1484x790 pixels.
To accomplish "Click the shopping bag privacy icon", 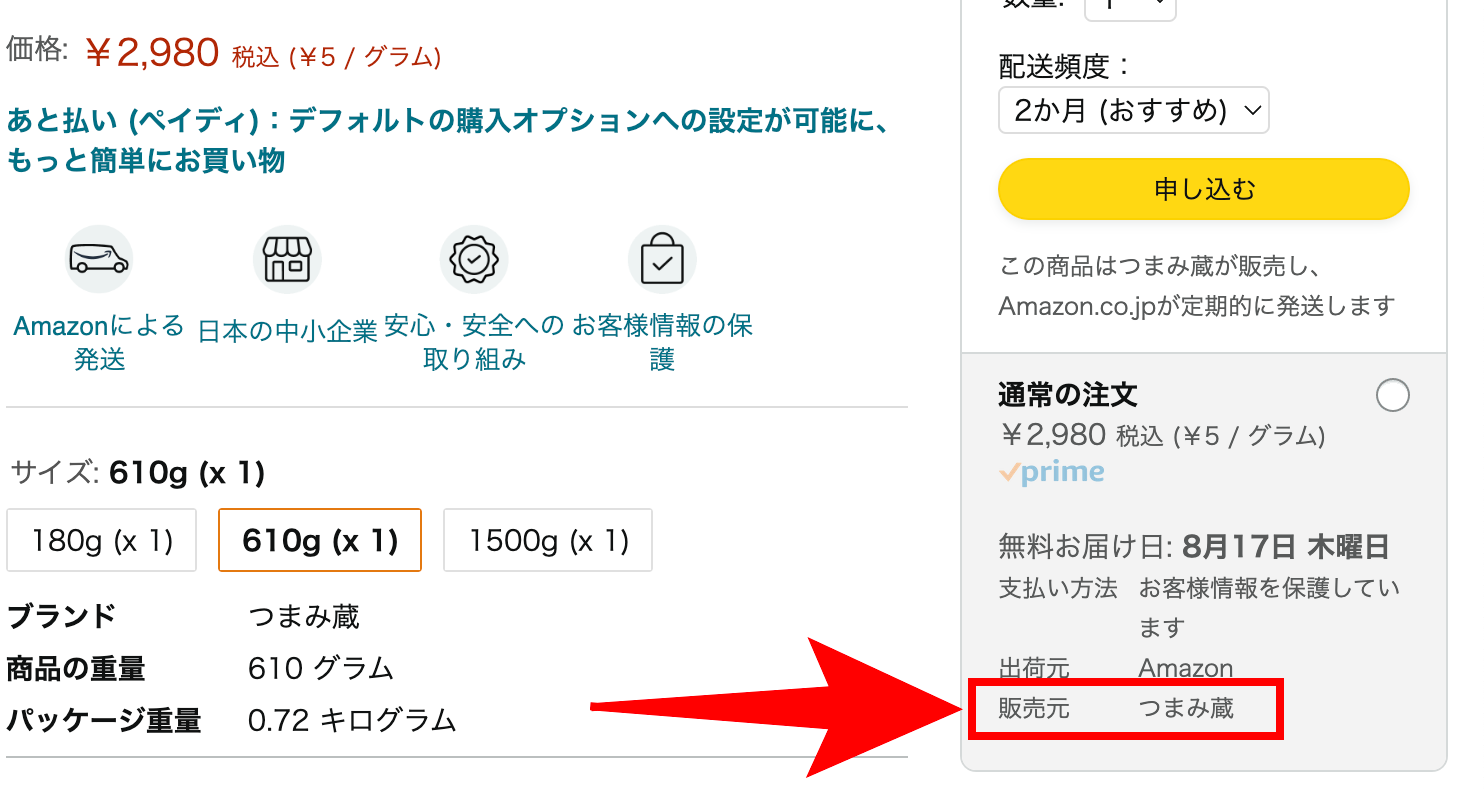I will point(662,259).
